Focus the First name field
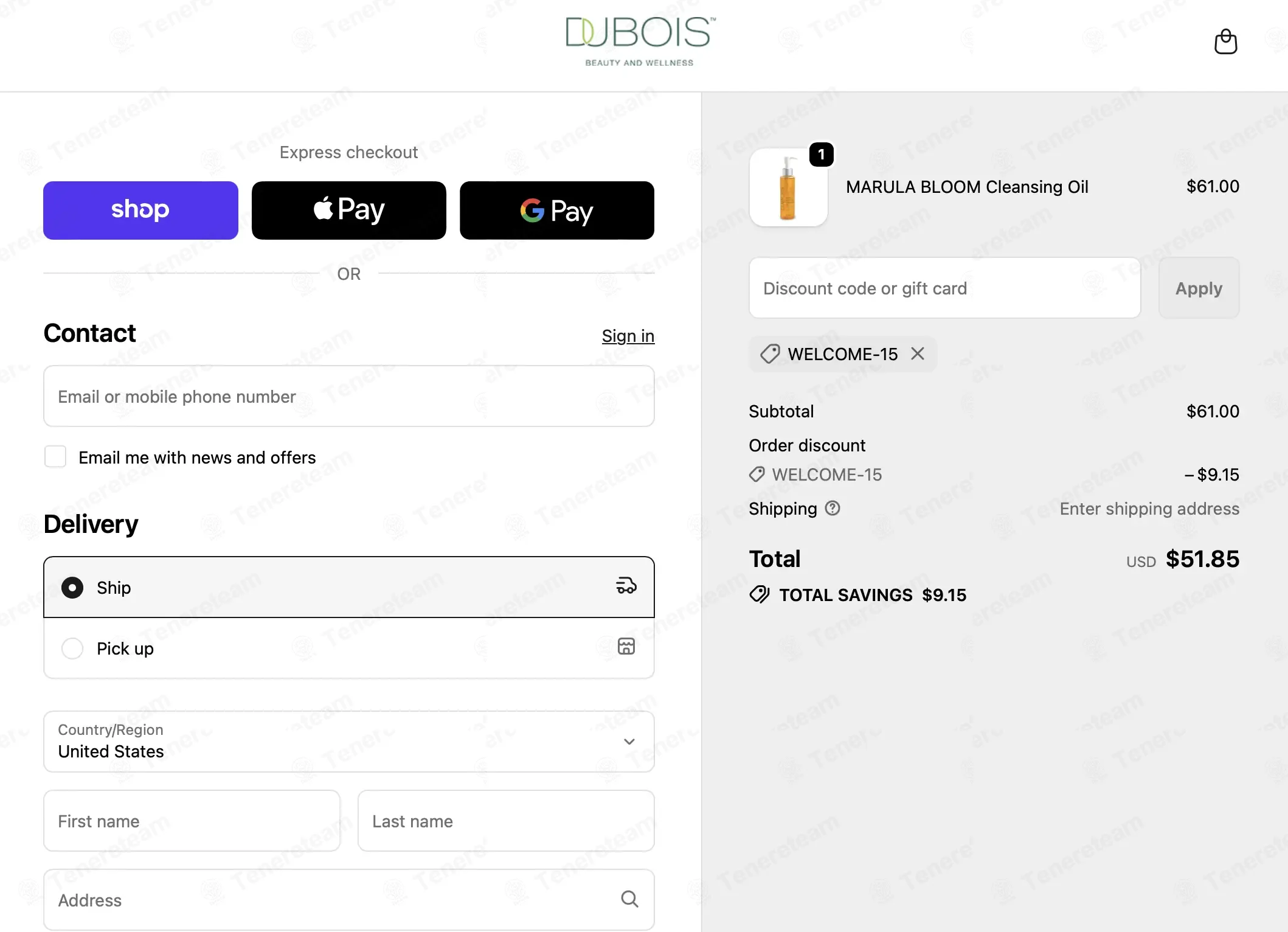 (192, 821)
